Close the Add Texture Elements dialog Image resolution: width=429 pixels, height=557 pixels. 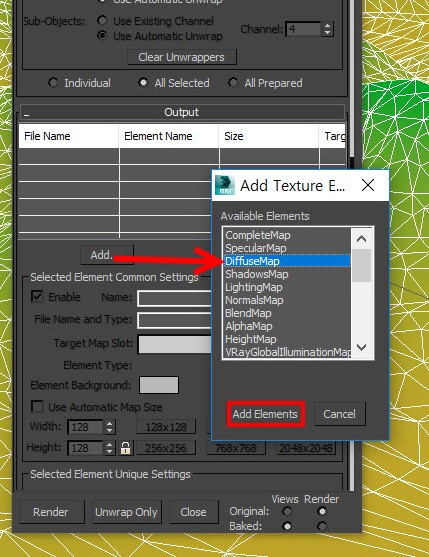click(368, 185)
